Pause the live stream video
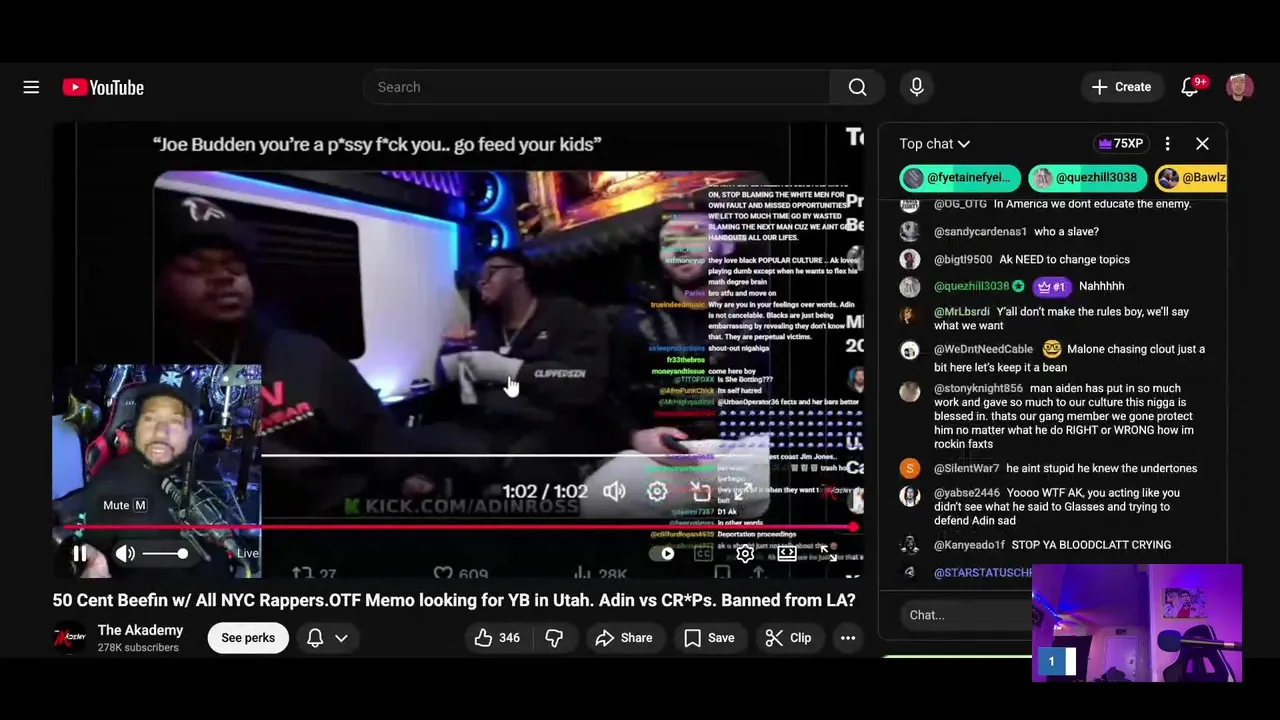Viewport: 1280px width, 720px height. (x=80, y=553)
